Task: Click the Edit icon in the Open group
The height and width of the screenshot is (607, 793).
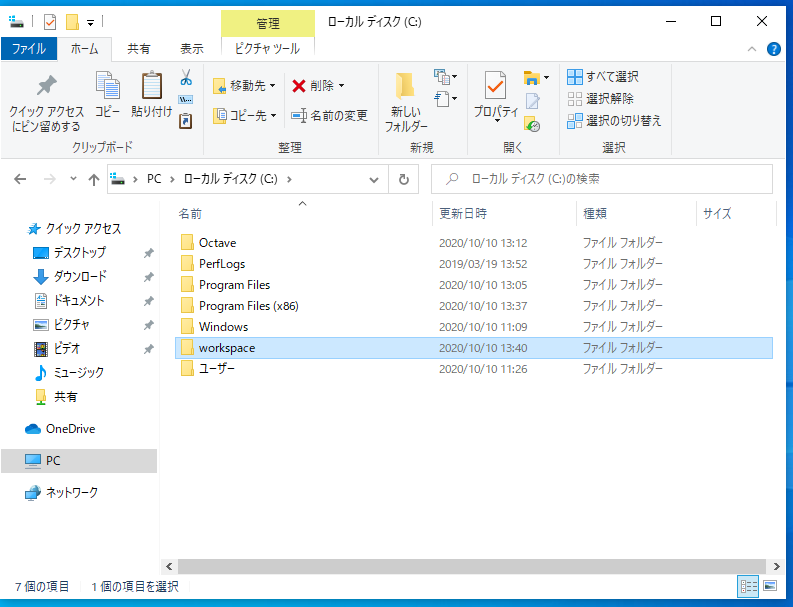Action: pos(532,101)
